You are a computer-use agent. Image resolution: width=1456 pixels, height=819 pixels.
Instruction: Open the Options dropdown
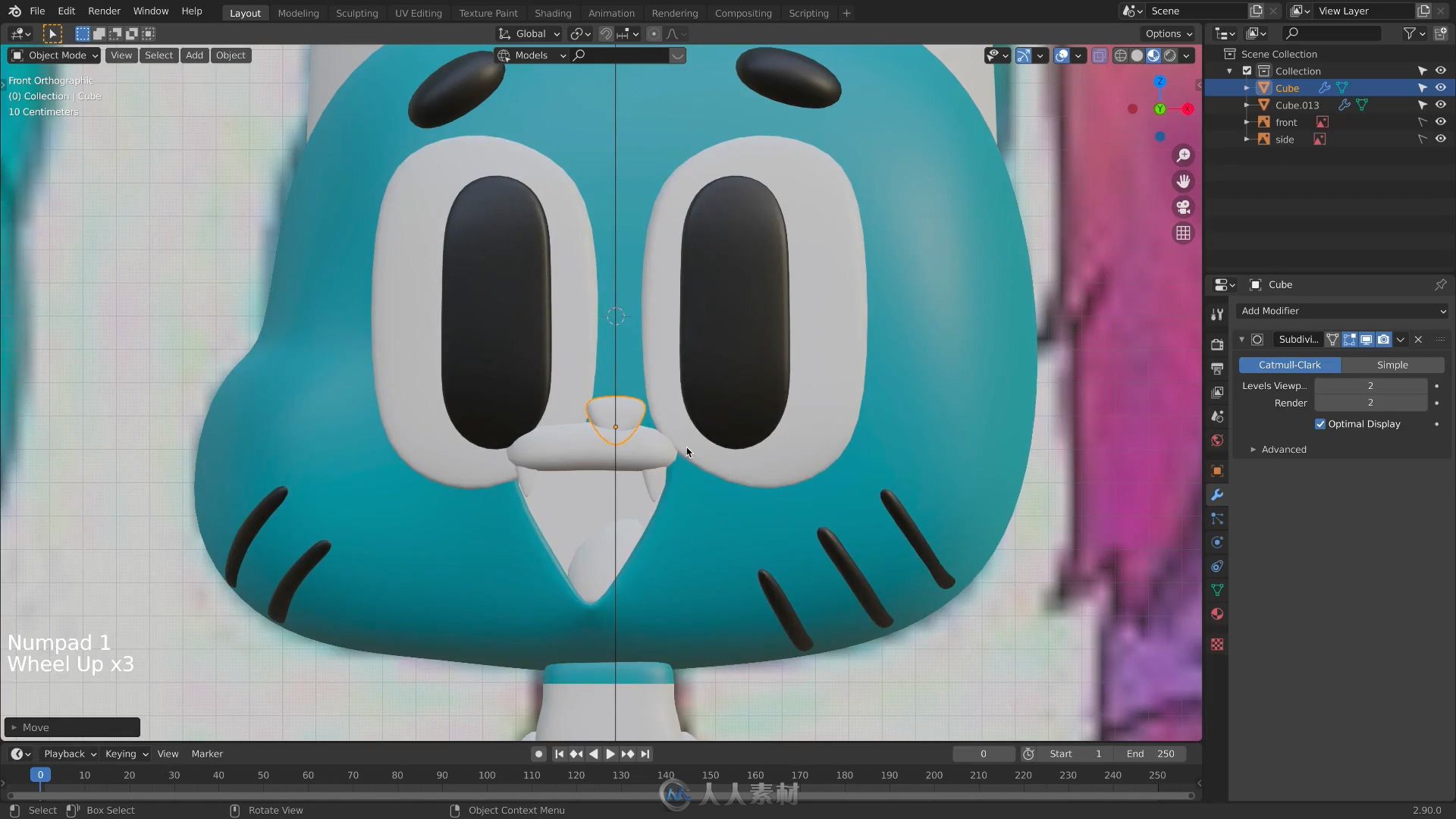point(1168,33)
